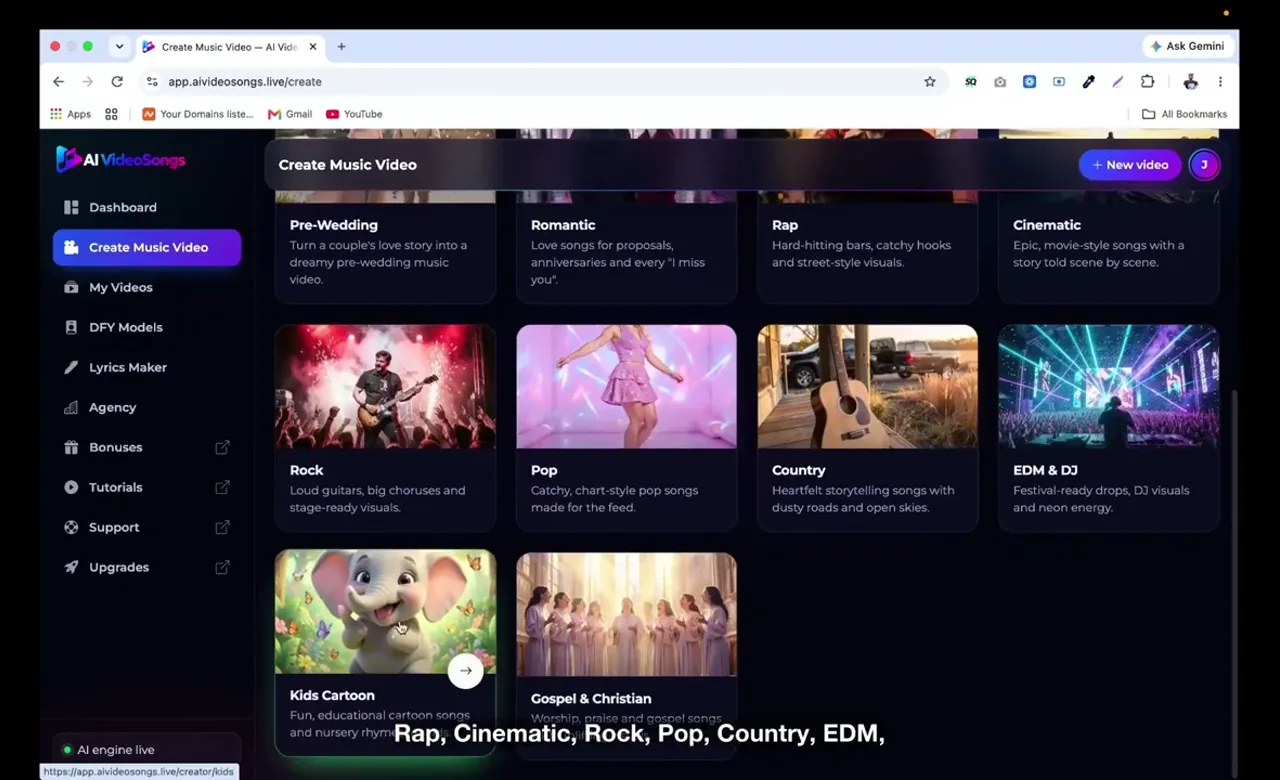Image resolution: width=1280 pixels, height=780 pixels.
Task: Open the YouTube bookmark
Action: click(x=354, y=114)
